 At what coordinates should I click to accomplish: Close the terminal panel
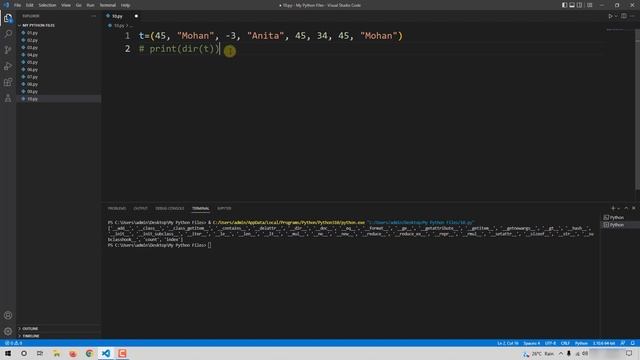point(633,208)
